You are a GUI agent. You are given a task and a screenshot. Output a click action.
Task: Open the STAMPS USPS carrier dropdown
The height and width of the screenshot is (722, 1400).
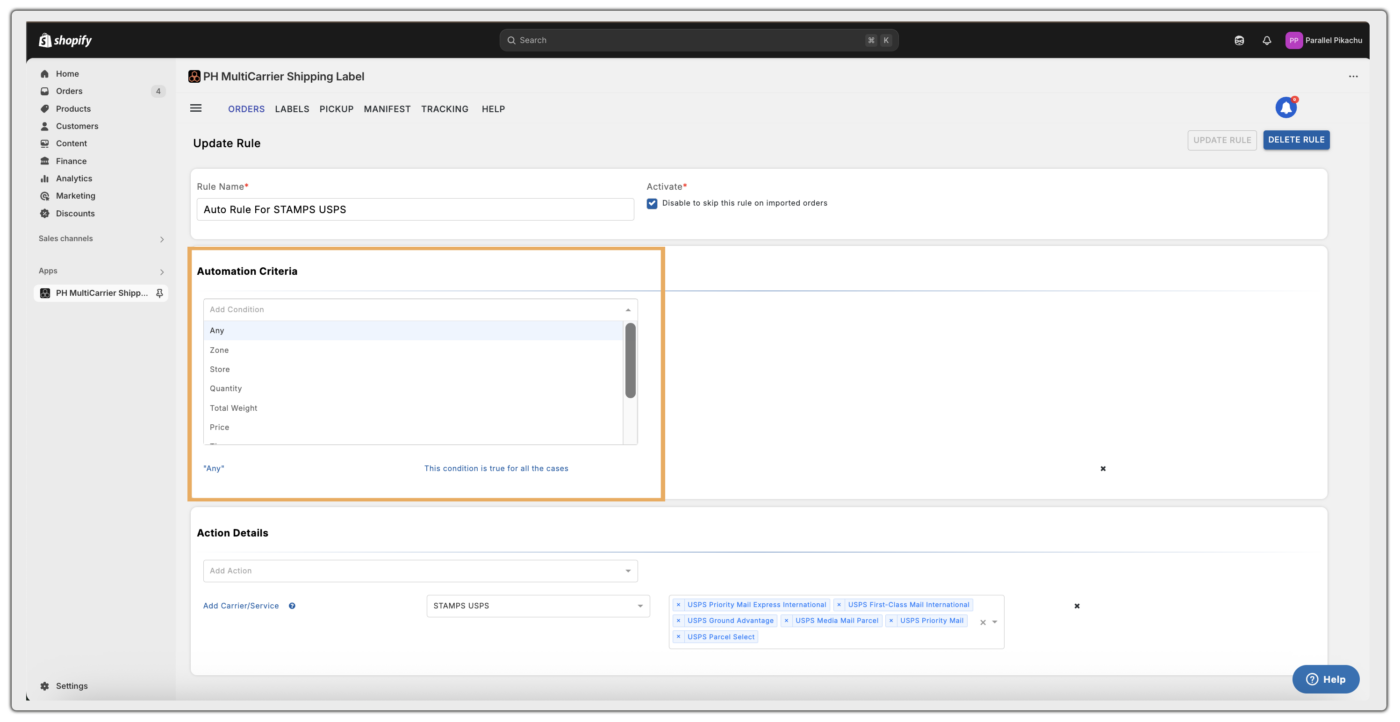[538, 606]
